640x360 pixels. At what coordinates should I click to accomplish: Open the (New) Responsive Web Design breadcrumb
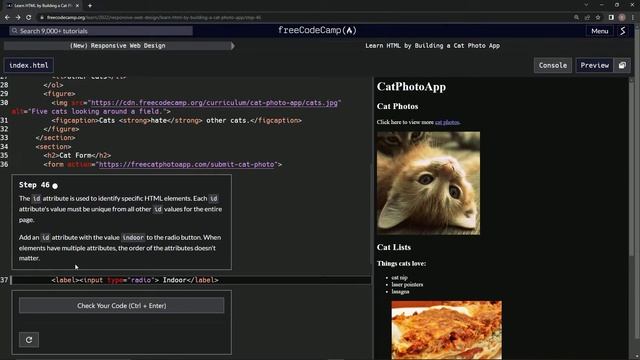118,46
